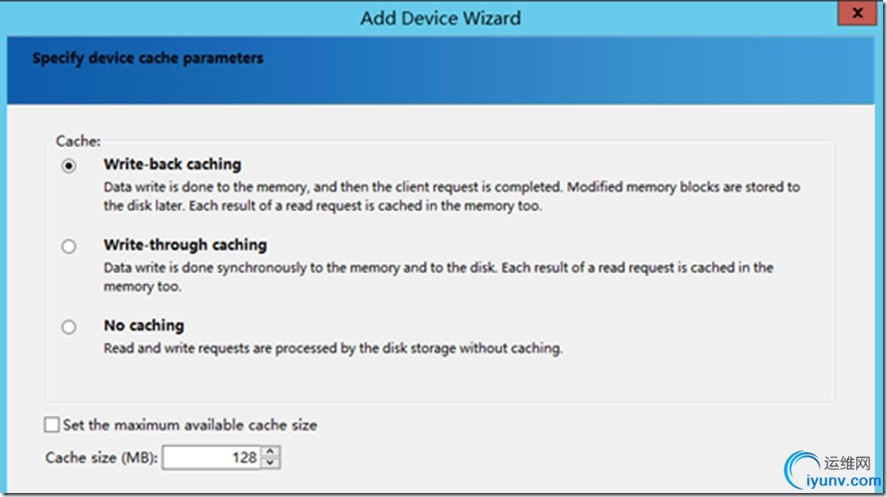Increase cache size with the up arrow
Screen dimensions: 887x497
[x=272, y=452]
